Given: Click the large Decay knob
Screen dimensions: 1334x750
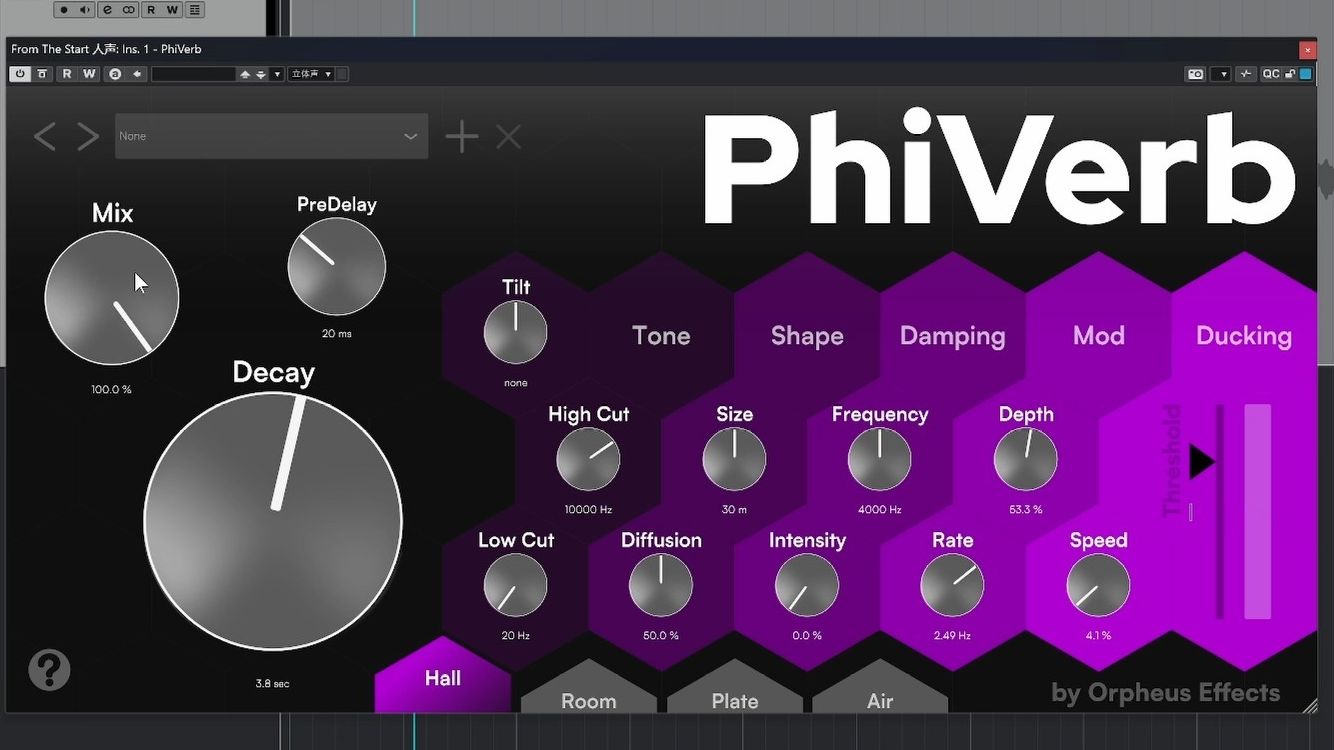Looking at the screenshot, I should pyautogui.click(x=273, y=521).
